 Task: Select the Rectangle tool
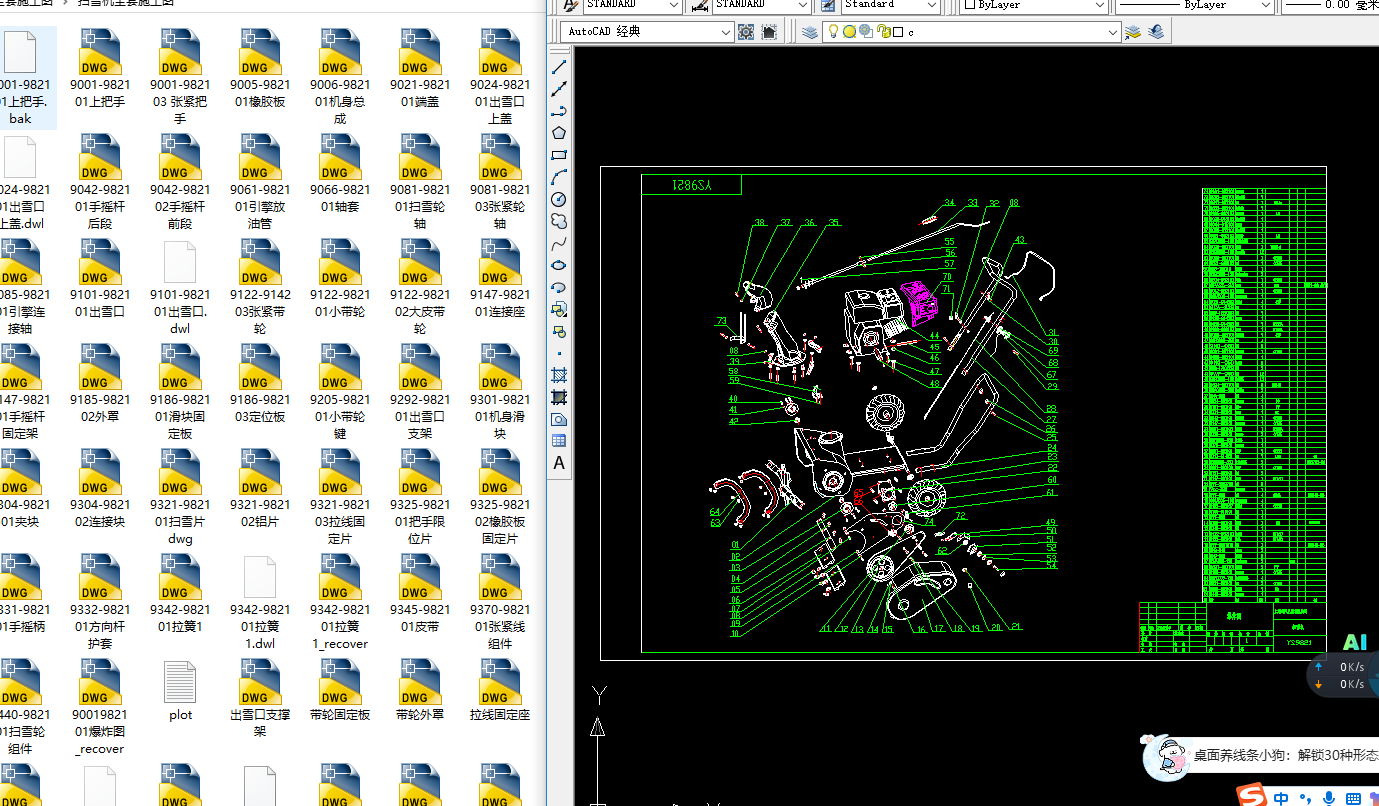(x=559, y=156)
